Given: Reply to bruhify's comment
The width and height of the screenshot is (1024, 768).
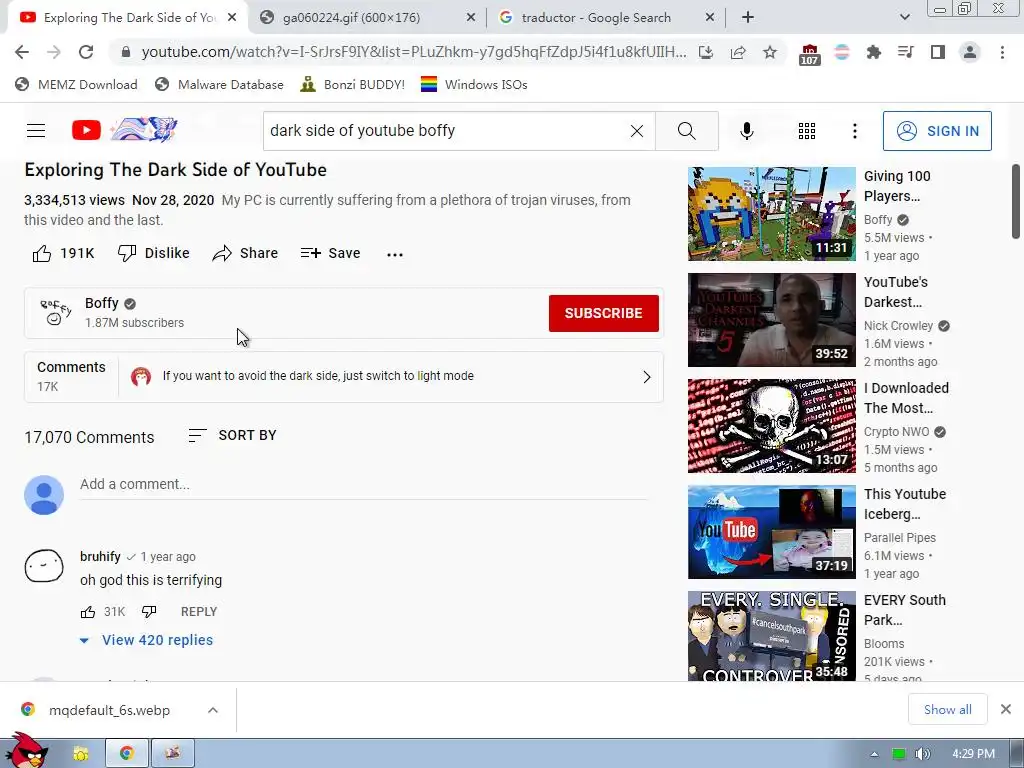Looking at the screenshot, I should (199, 612).
